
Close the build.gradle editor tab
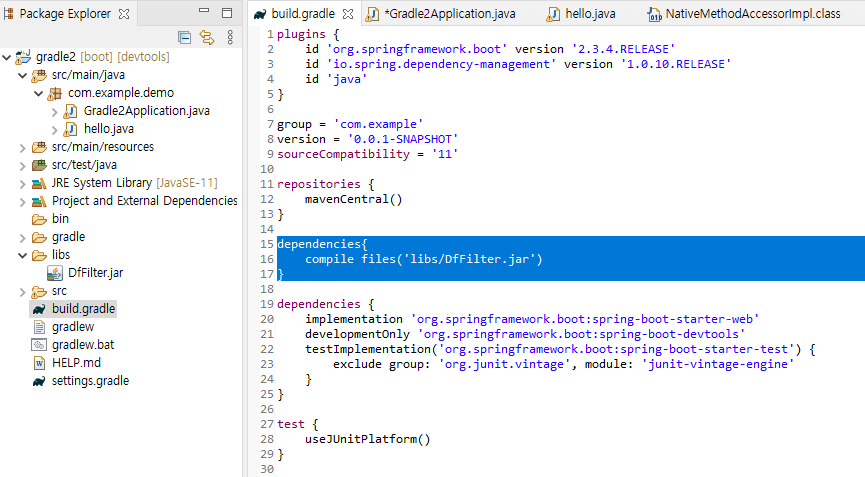click(x=348, y=14)
